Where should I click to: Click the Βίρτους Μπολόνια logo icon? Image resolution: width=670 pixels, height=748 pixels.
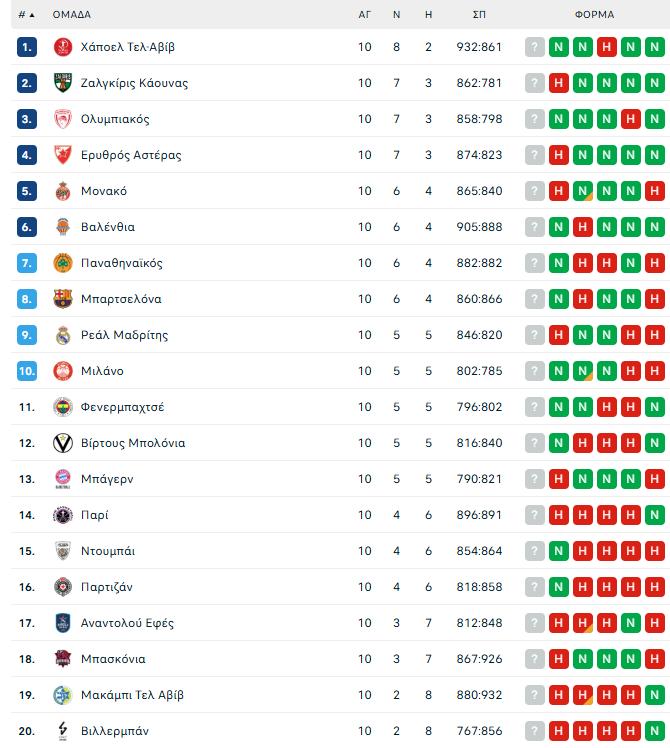[x=63, y=443]
